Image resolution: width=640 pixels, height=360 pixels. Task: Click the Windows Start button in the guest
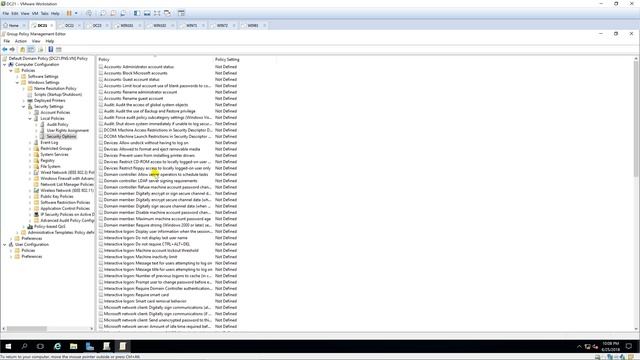(x=8, y=347)
